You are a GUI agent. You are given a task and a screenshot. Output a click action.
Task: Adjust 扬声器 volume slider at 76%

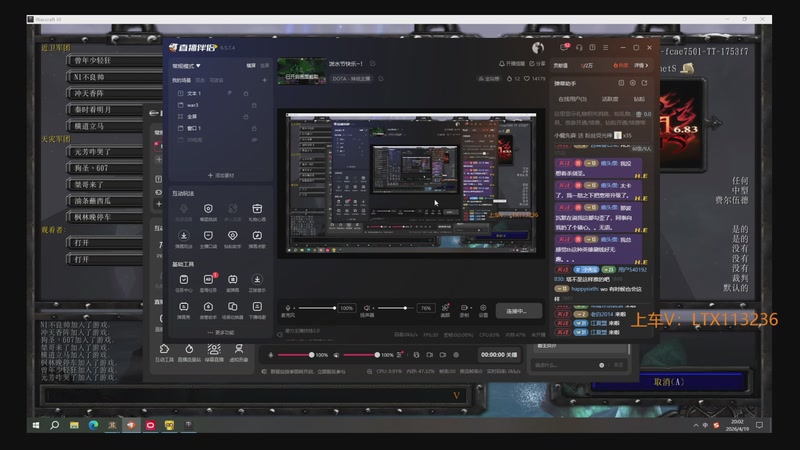pos(395,308)
